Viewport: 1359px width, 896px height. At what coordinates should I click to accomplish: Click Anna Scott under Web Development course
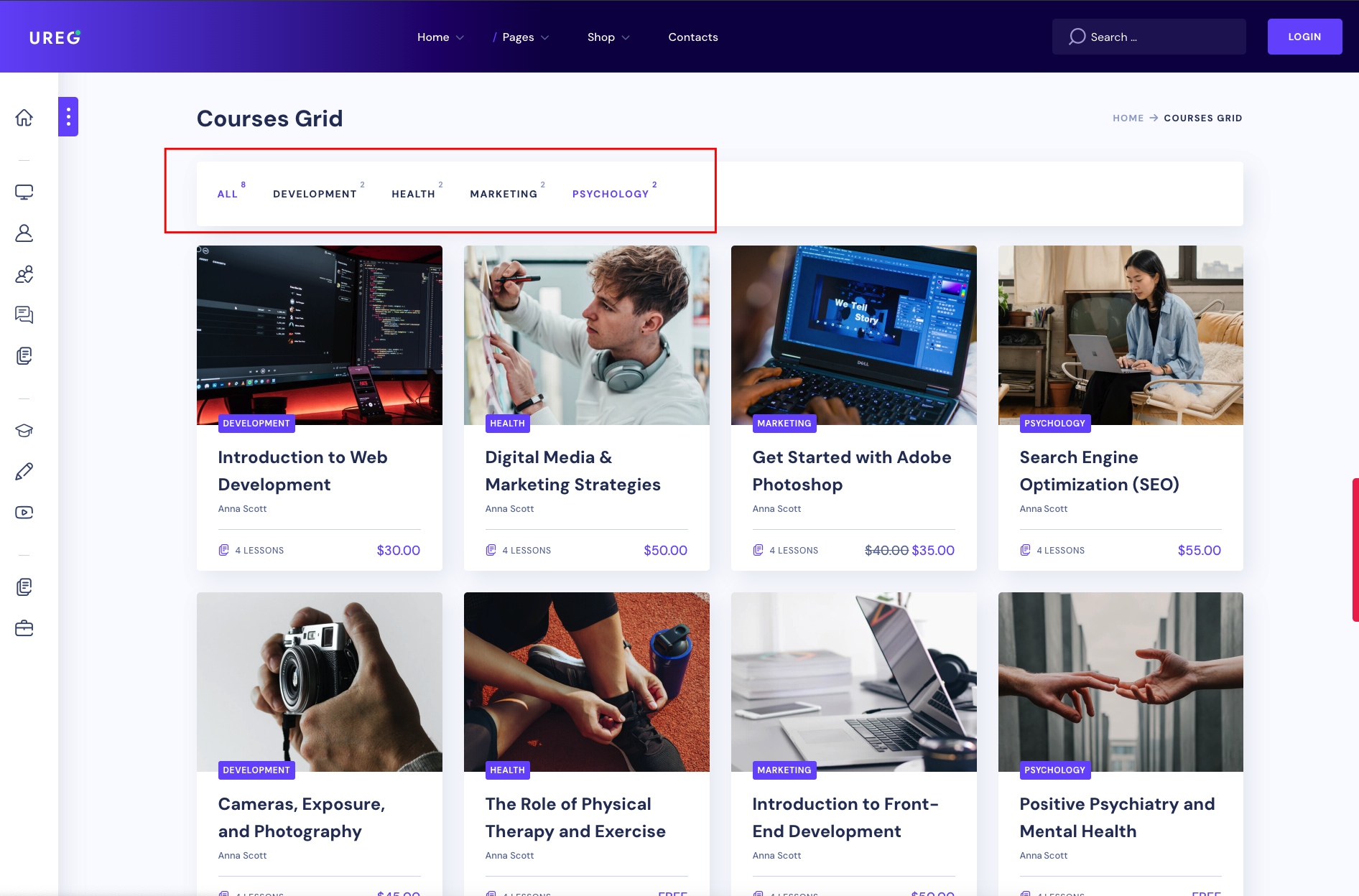pyautogui.click(x=242, y=509)
